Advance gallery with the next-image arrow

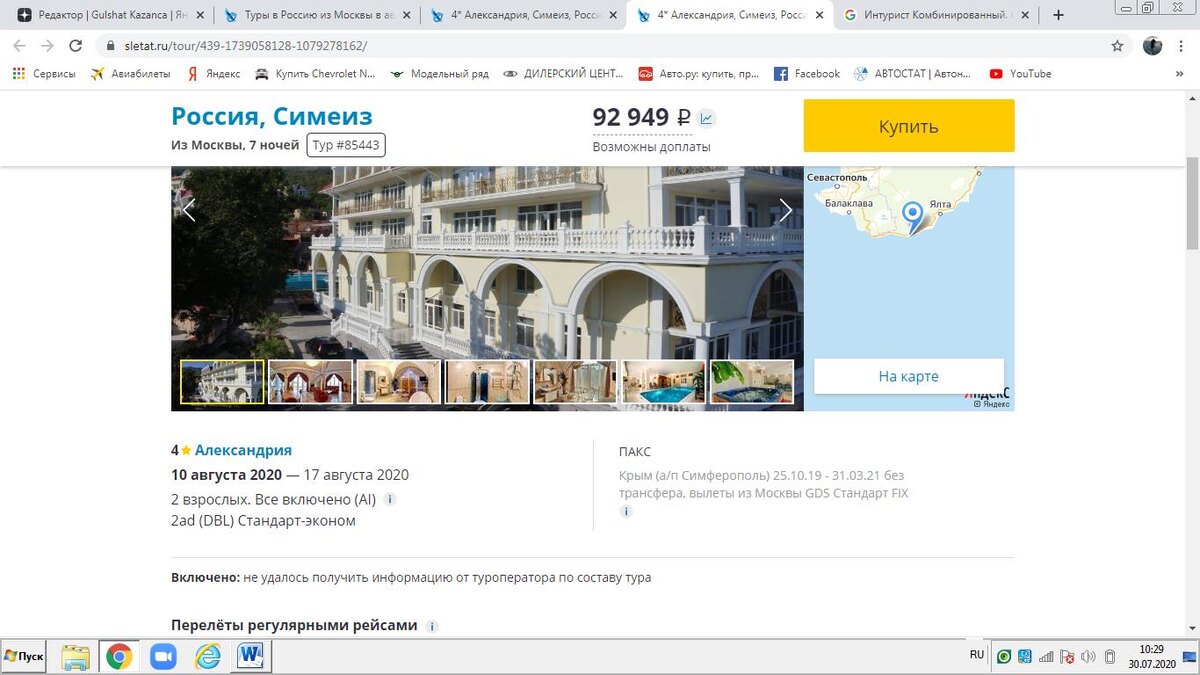click(x=786, y=210)
